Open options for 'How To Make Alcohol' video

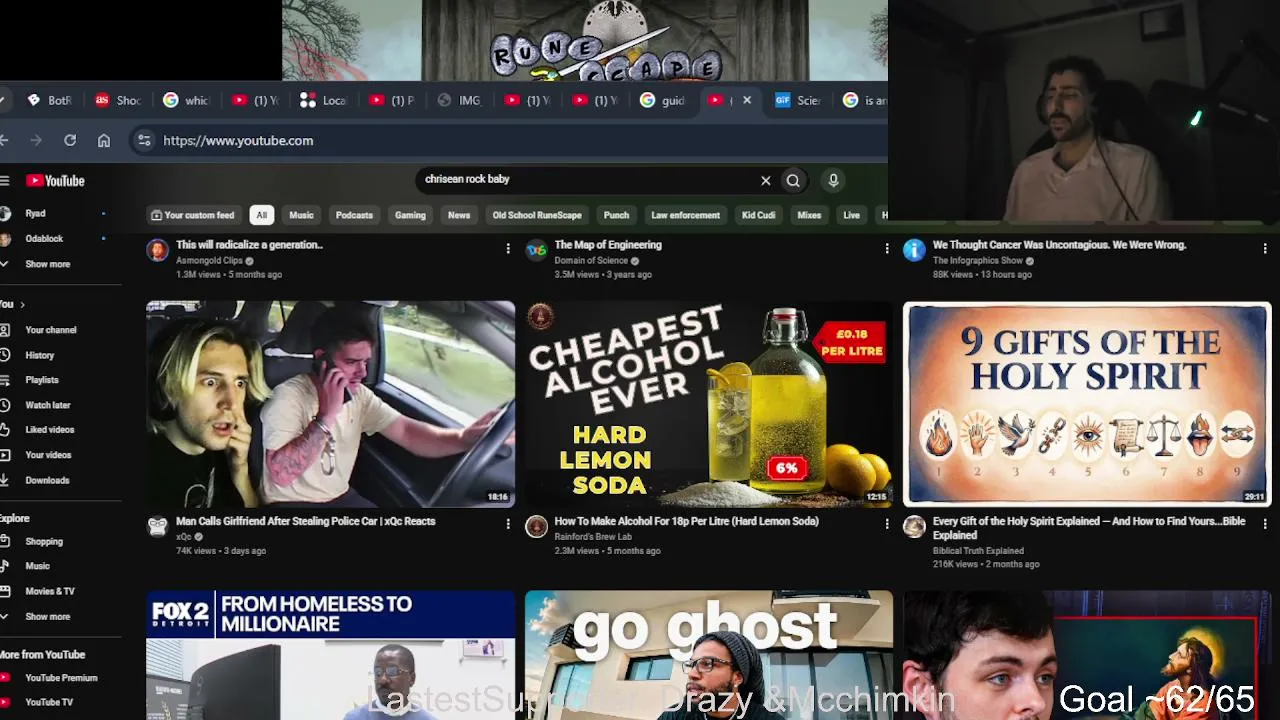pos(887,524)
